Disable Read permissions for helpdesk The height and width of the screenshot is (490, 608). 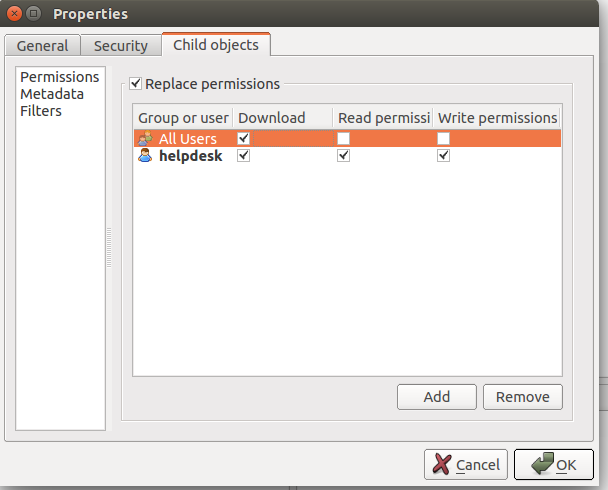pyautogui.click(x=344, y=155)
